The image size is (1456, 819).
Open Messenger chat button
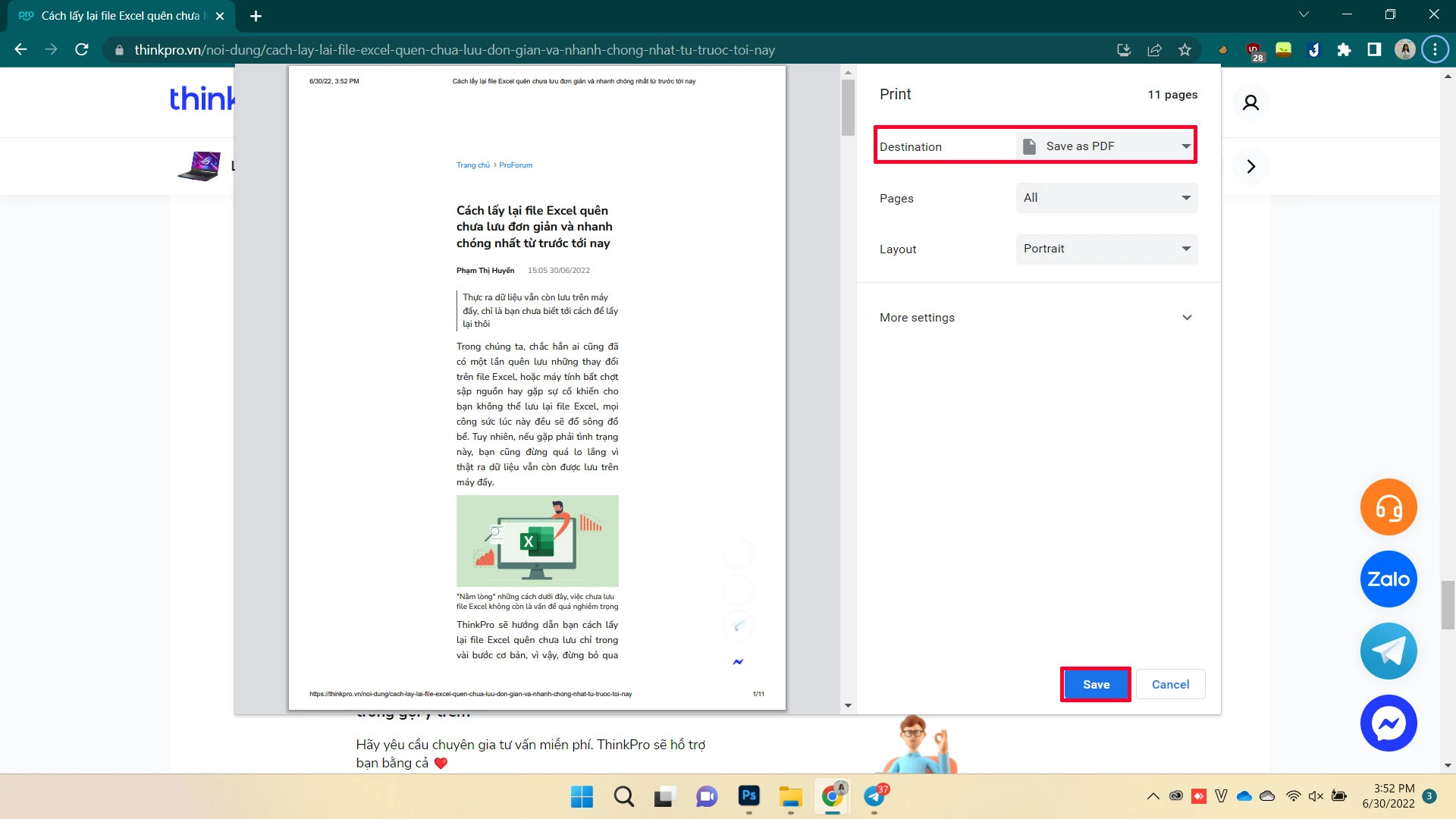(1389, 723)
